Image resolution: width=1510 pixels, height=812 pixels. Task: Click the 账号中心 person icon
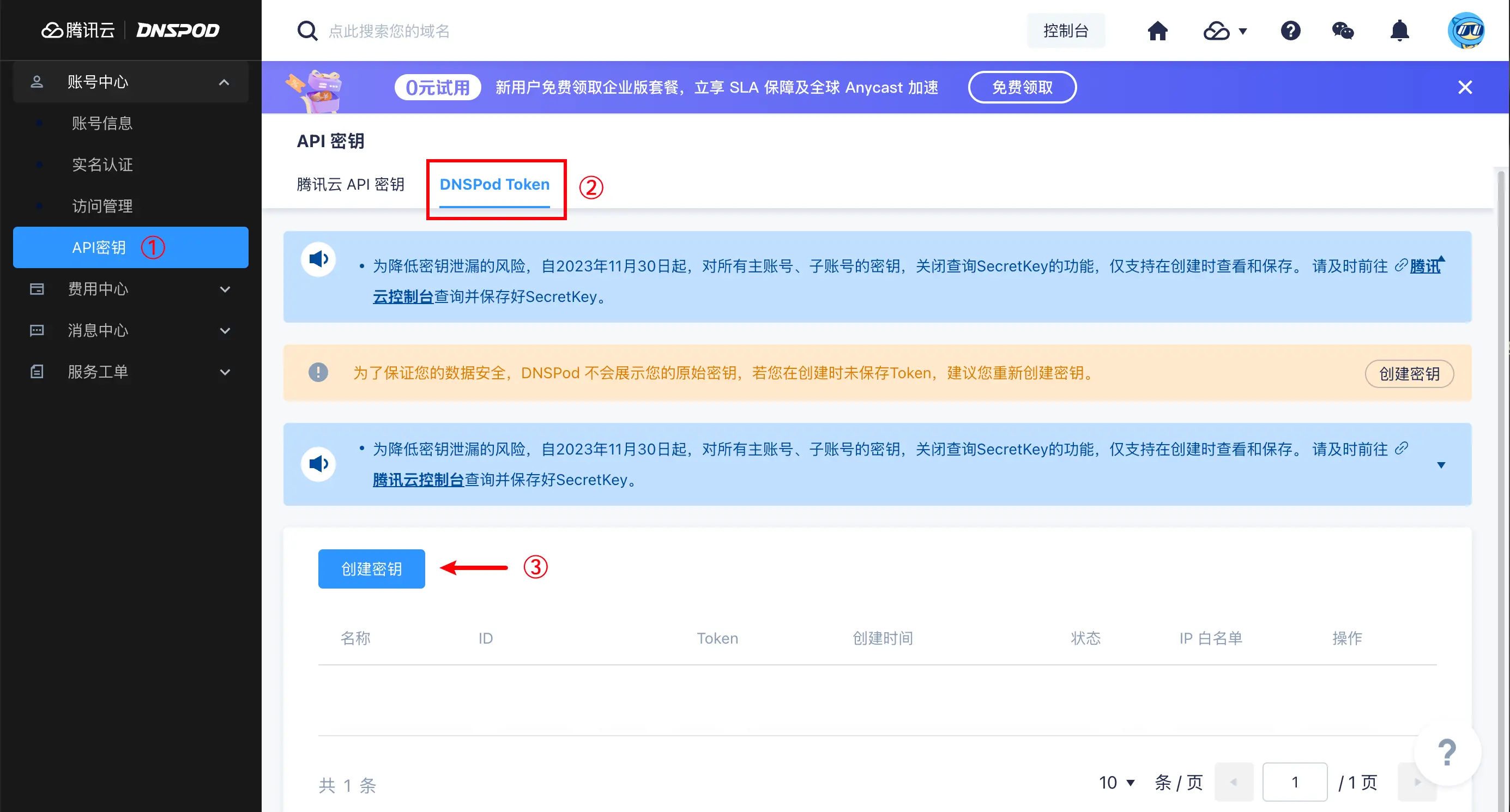coord(37,82)
